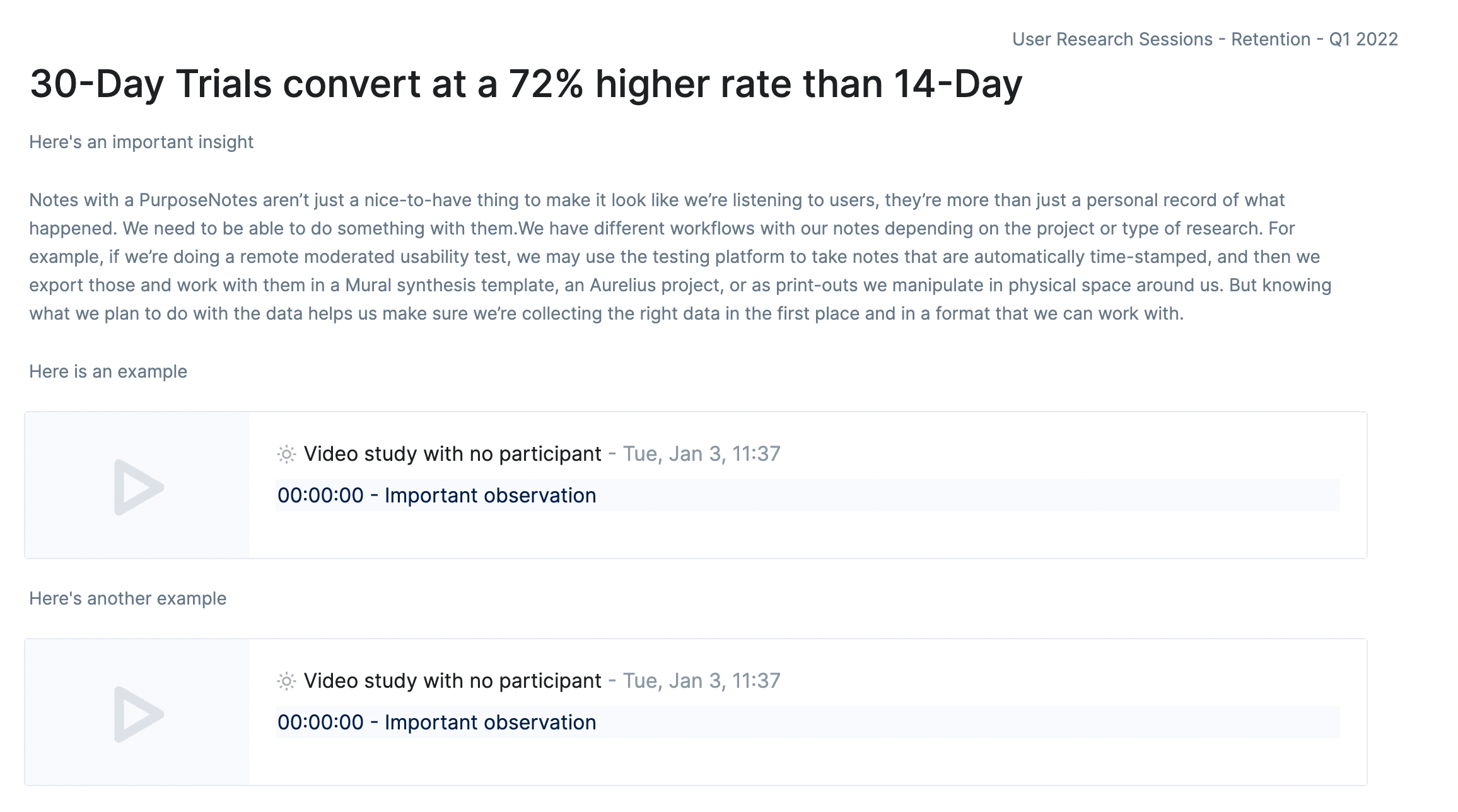
Task: Place cursor in the PurposeNotes body paragraph
Action: coord(680,257)
